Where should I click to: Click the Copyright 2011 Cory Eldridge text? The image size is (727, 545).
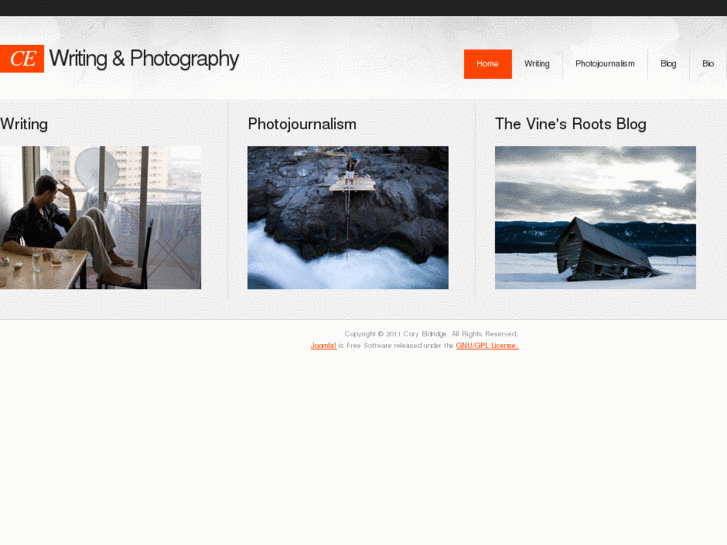[431, 334]
